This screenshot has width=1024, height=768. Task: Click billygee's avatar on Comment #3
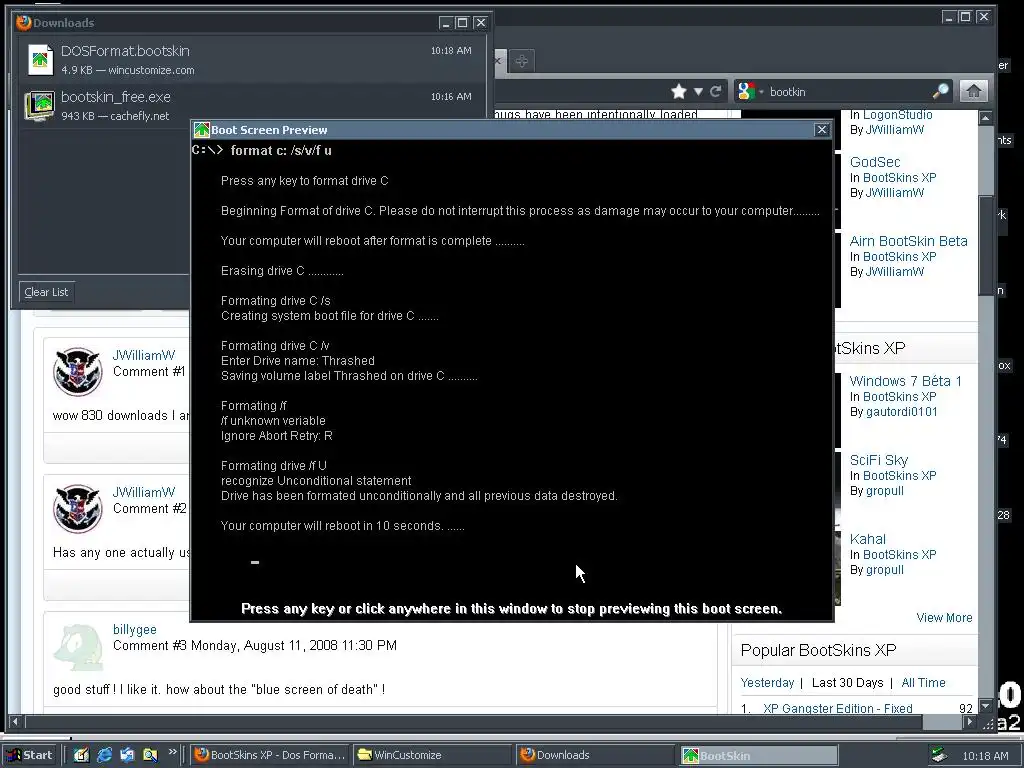(x=78, y=647)
